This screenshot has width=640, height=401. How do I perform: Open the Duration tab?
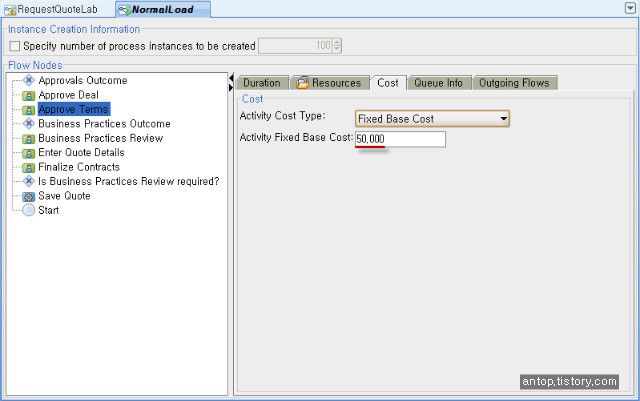262,83
